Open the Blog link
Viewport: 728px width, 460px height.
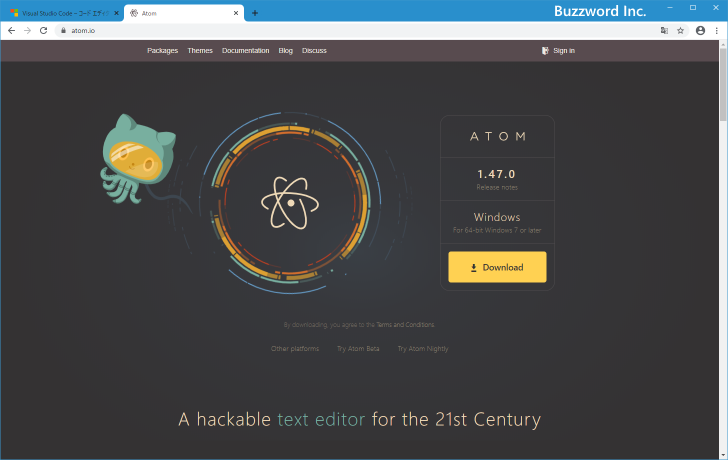tap(286, 51)
